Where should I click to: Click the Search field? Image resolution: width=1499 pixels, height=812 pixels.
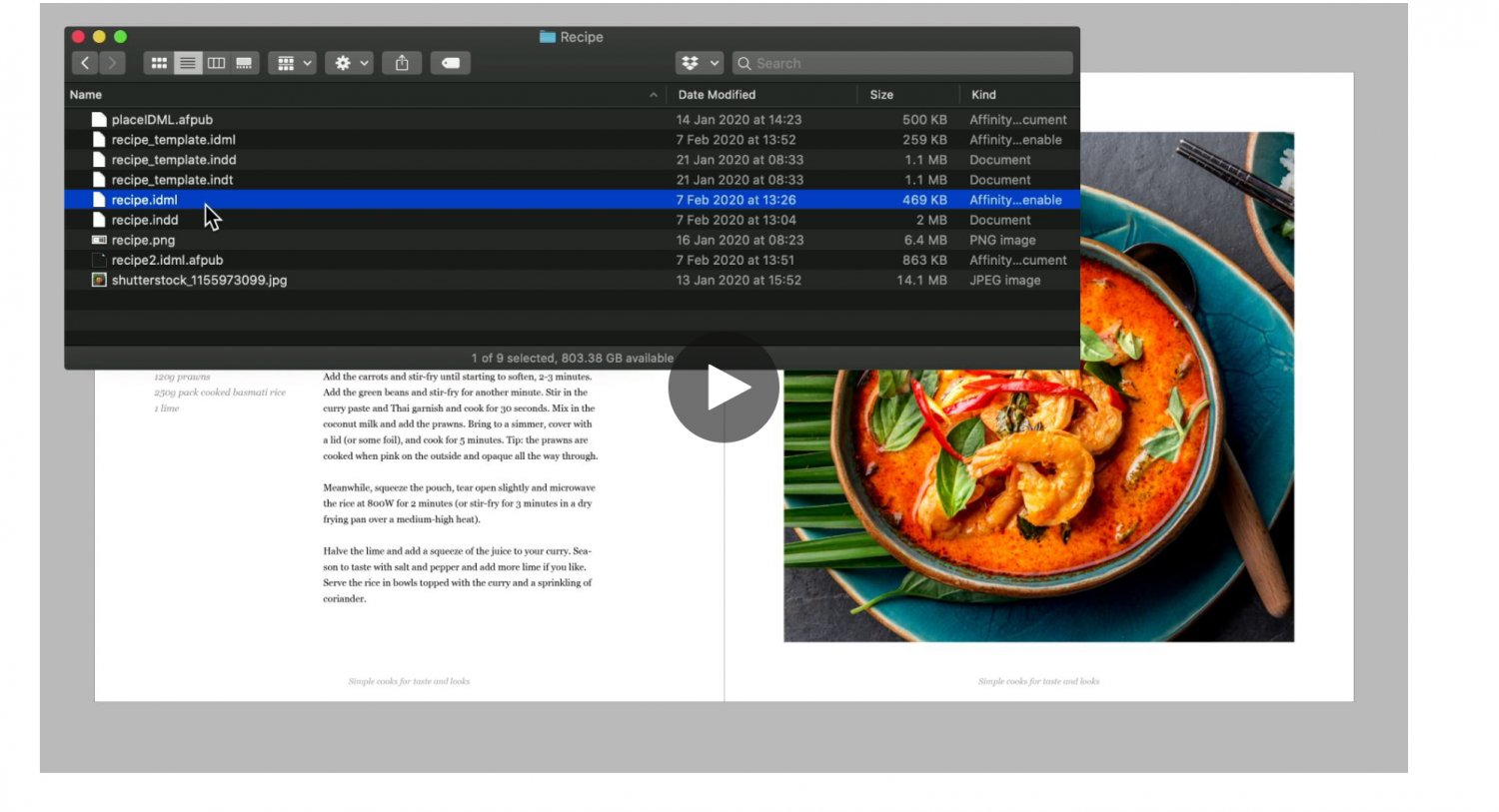pyautogui.click(x=902, y=63)
